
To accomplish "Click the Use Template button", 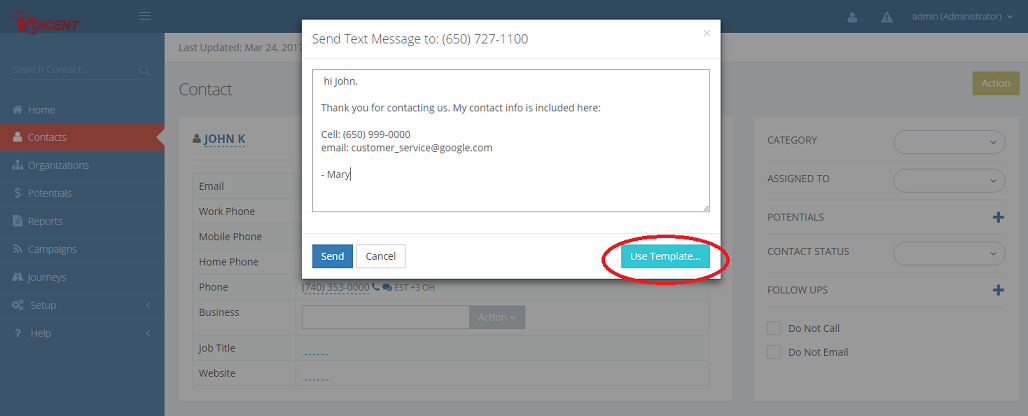I will click(665, 257).
